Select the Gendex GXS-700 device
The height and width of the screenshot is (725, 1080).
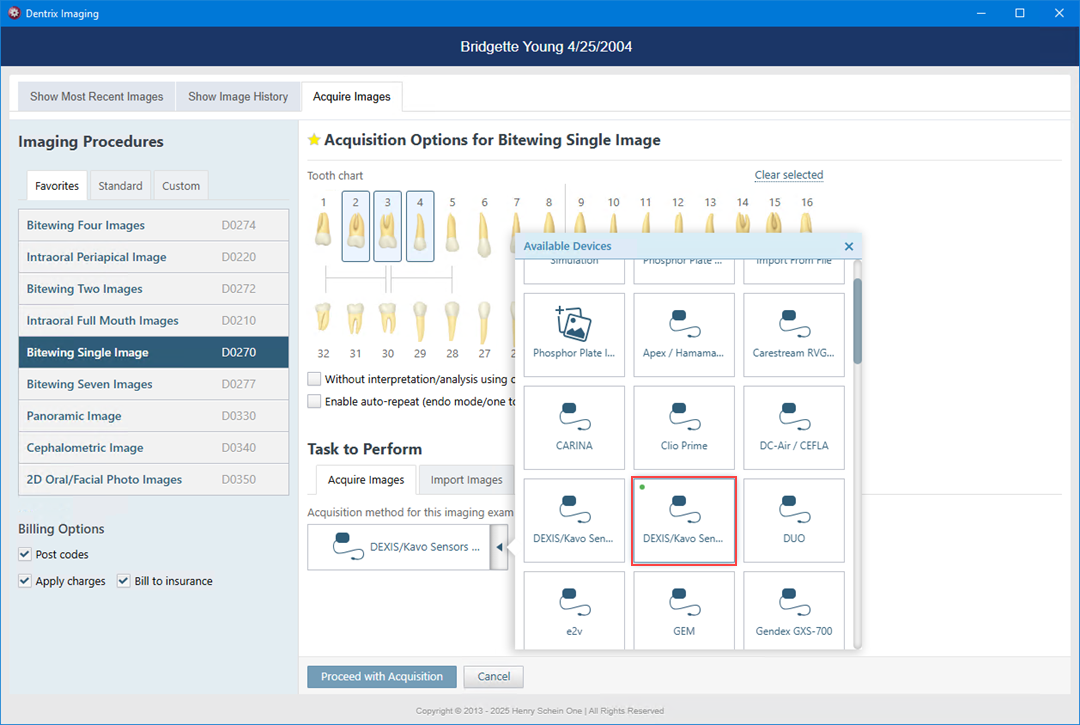[793, 610]
